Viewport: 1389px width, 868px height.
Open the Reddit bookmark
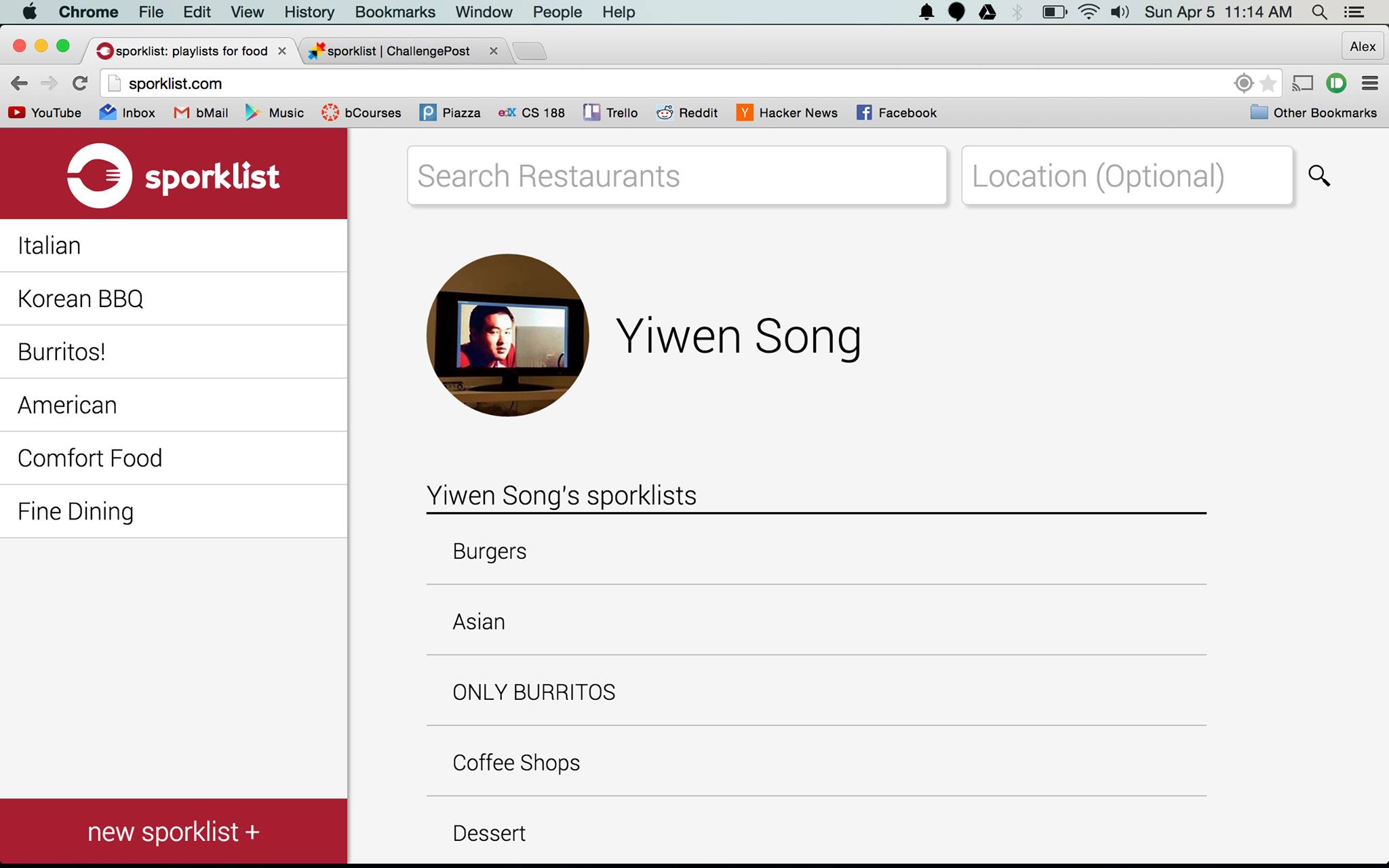pyautogui.click(x=687, y=113)
